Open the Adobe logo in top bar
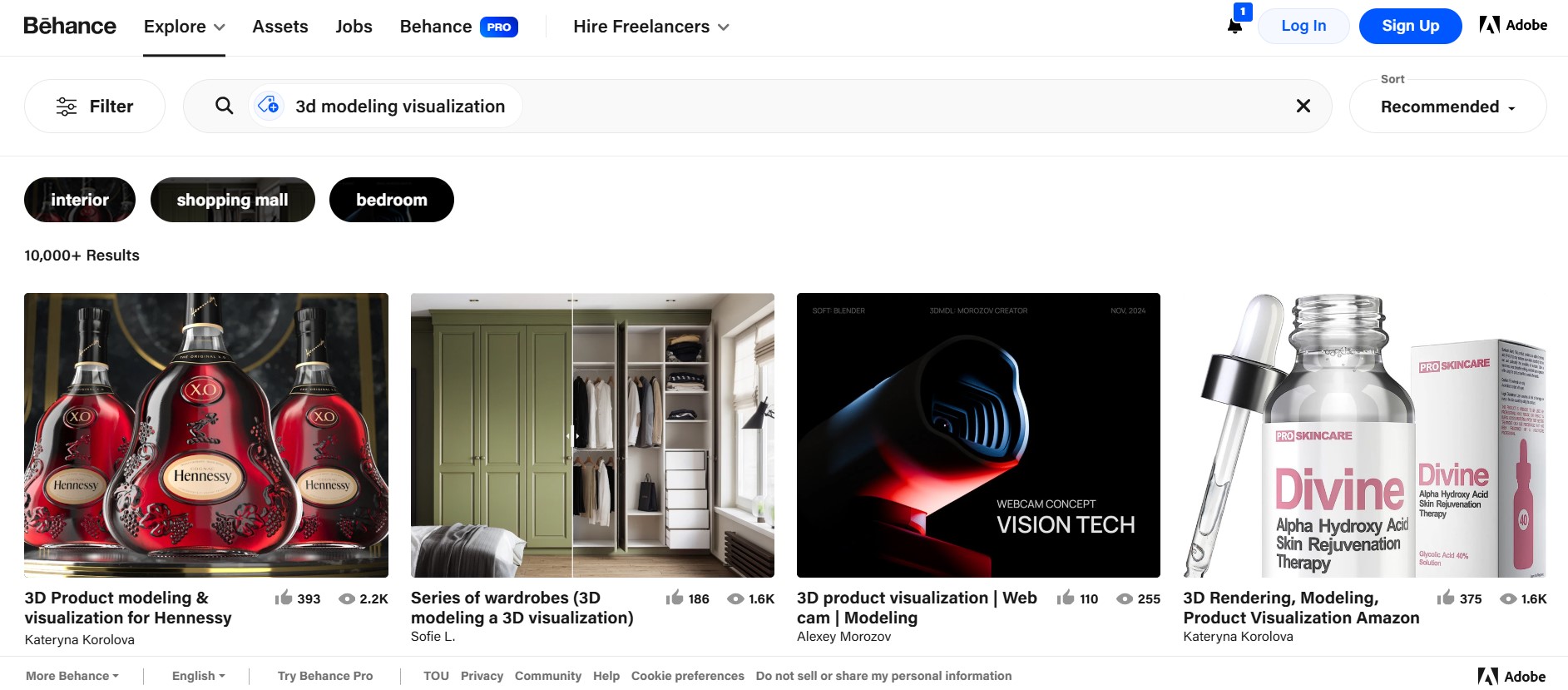This screenshot has width=1568, height=690. point(1513,25)
